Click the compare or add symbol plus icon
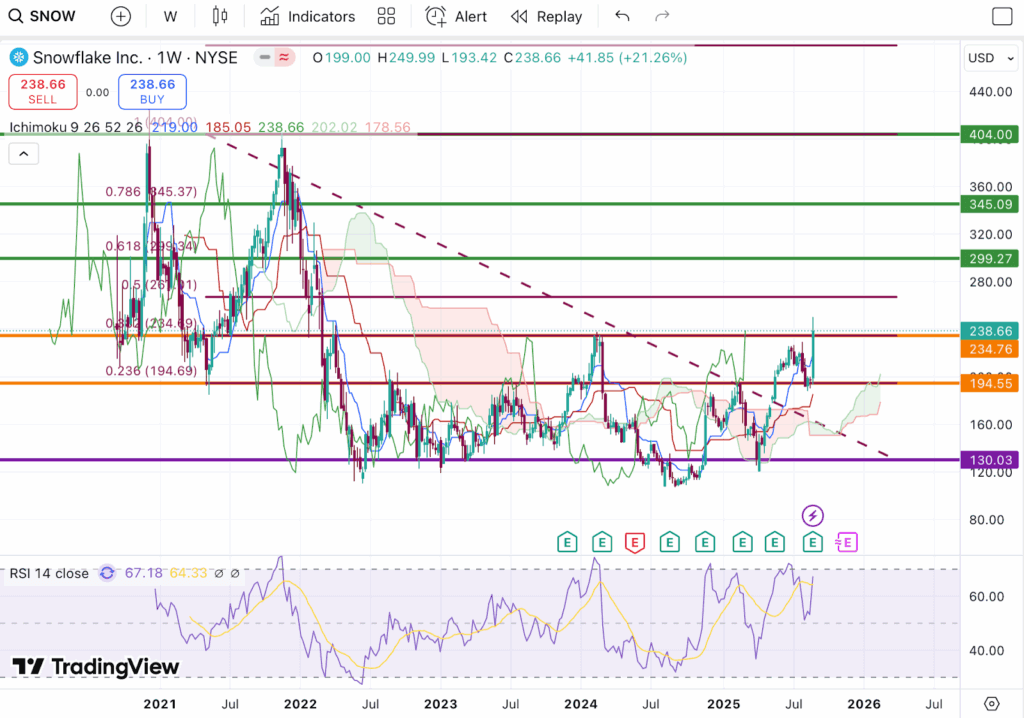This screenshot has width=1024, height=718. point(120,16)
